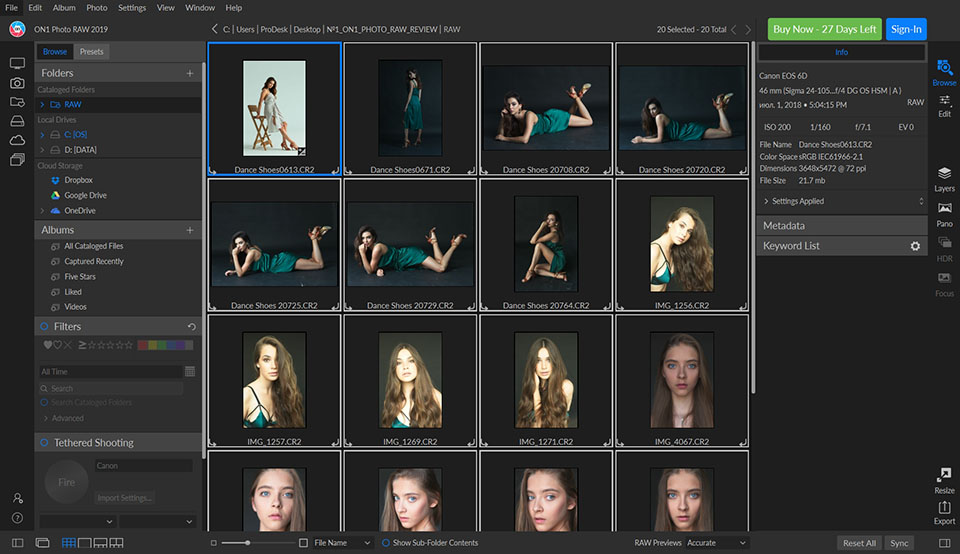The image size is (960, 554).
Task: Enable Search Cataloged Folders option
Action: (44, 402)
